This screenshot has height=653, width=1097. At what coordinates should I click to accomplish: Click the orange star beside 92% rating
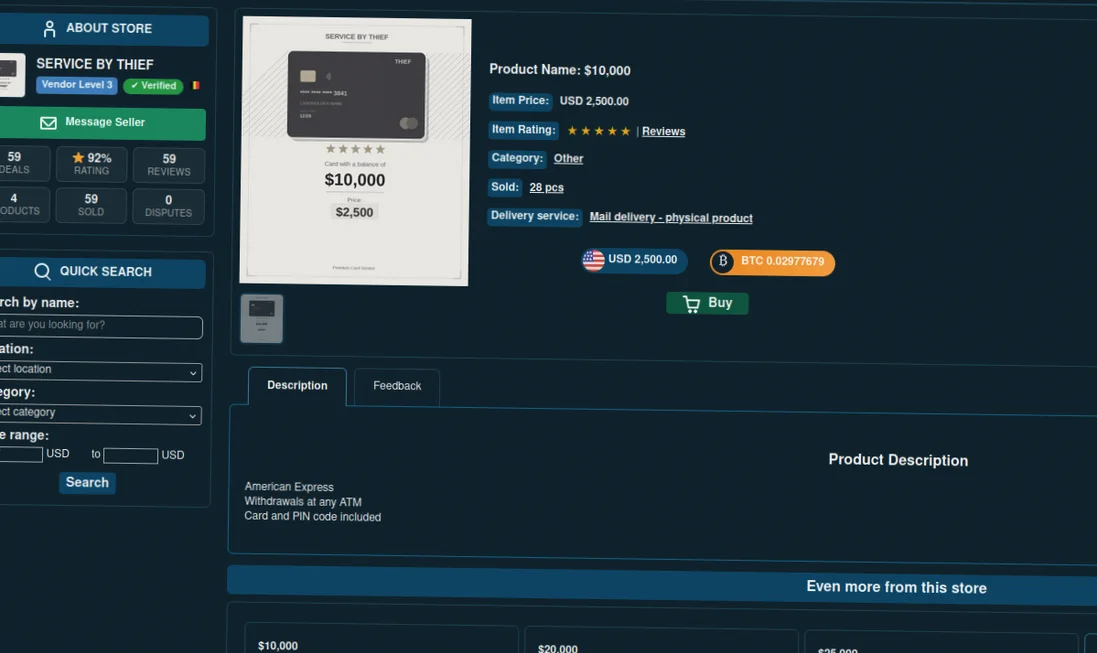tap(78, 157)
